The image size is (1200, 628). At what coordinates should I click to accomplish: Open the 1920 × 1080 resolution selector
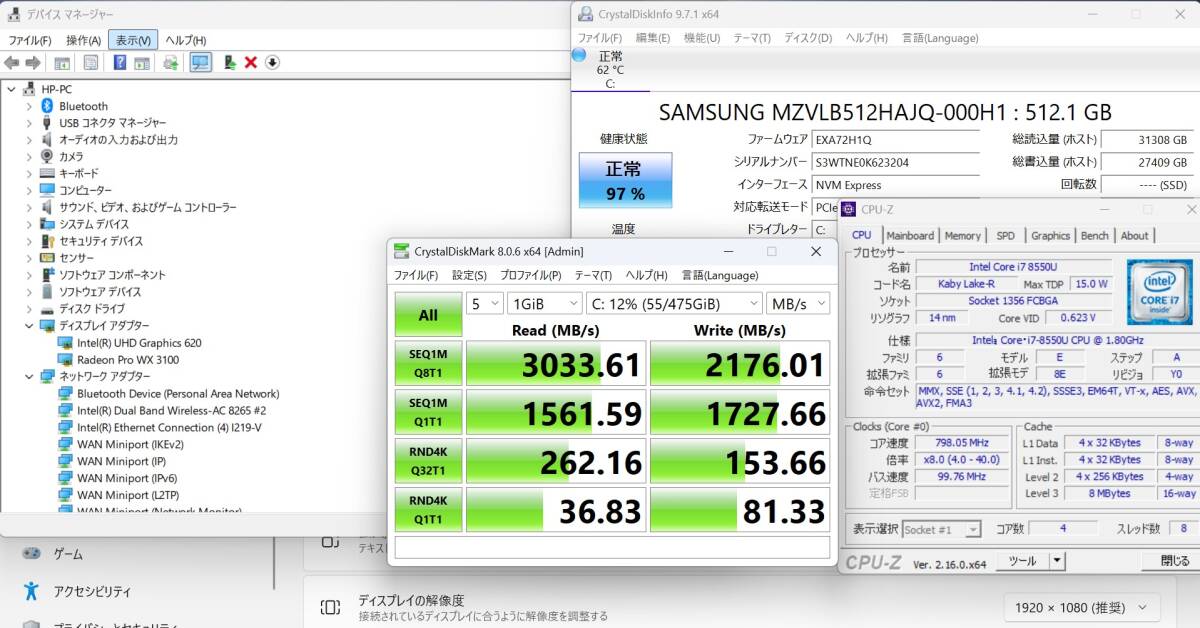pyautogui.click(x=1081, y=606)
